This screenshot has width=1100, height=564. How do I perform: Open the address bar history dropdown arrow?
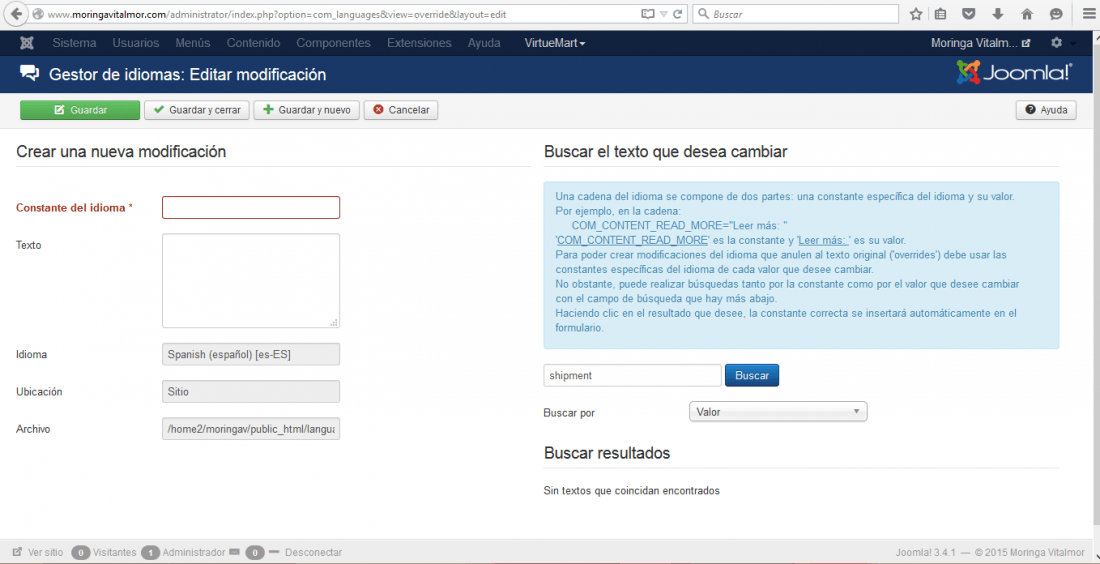(664, 14)
